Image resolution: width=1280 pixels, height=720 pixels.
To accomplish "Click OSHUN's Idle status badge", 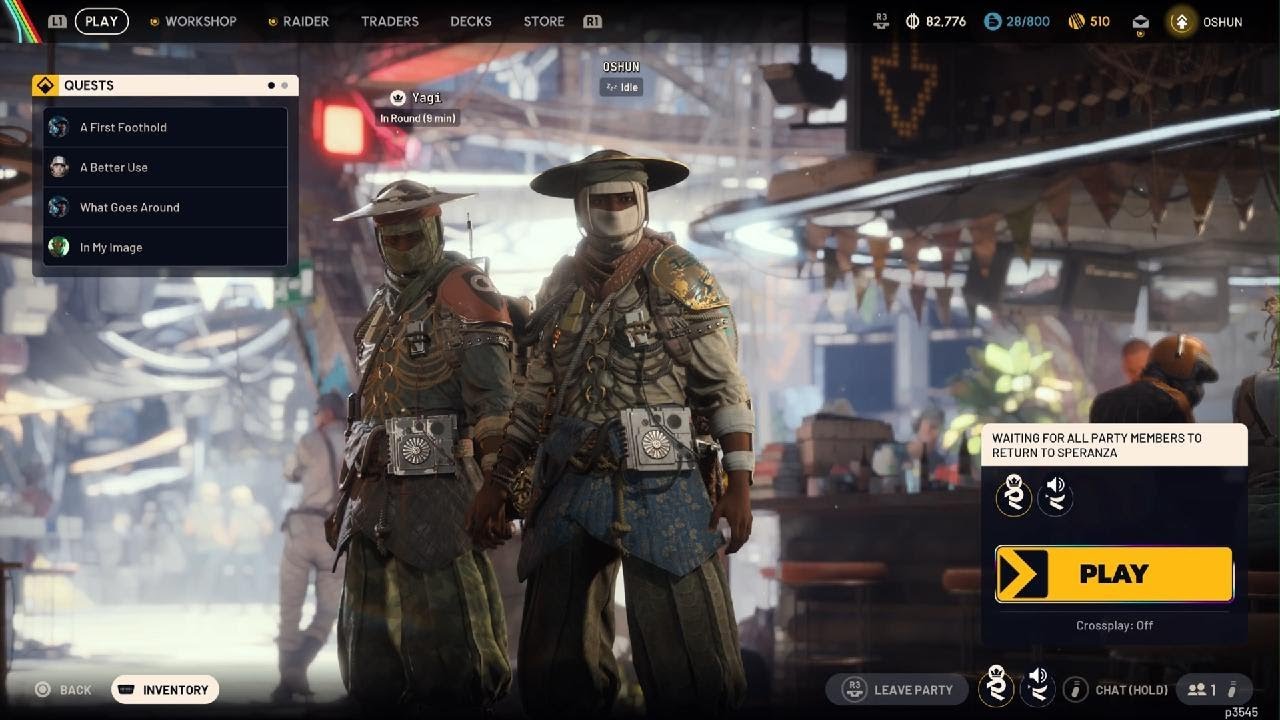I will (x=621, y=87).
